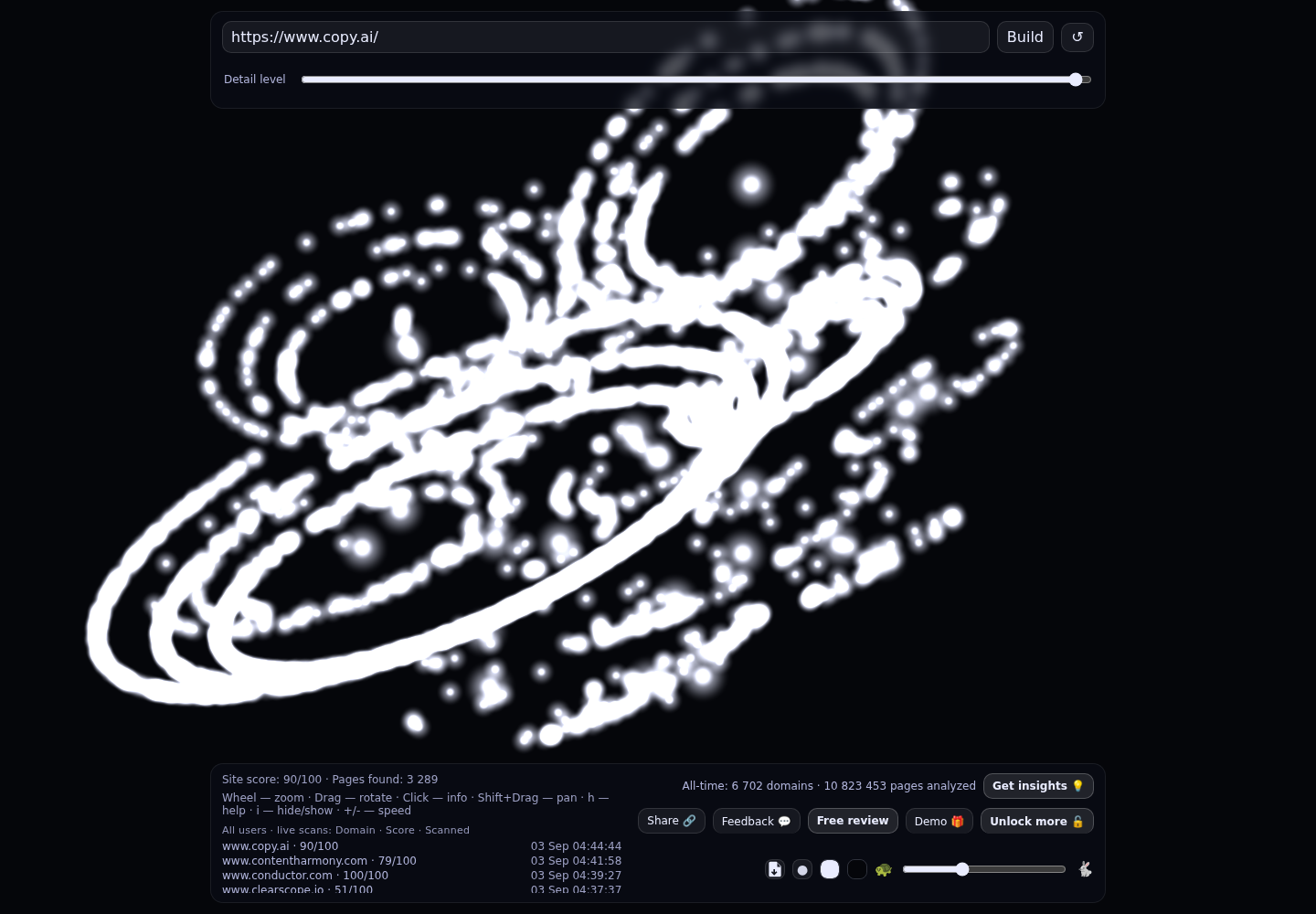Click Get insights button
1316x914 pixels.
tap(1038, 786)
